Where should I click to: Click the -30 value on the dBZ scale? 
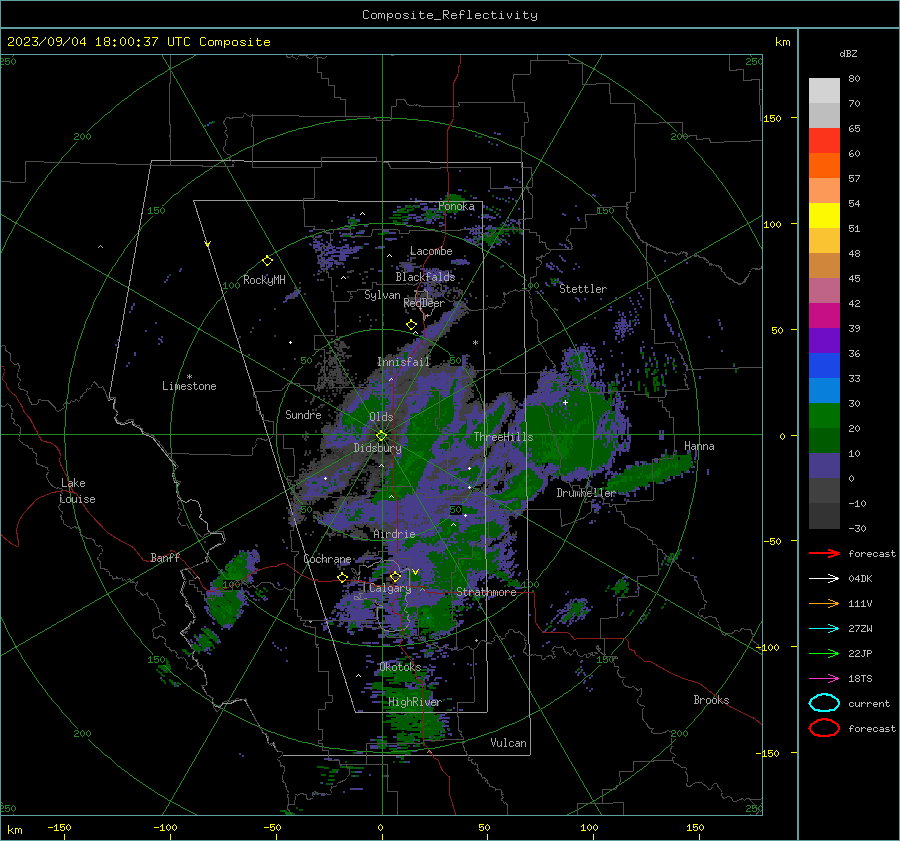857,528
